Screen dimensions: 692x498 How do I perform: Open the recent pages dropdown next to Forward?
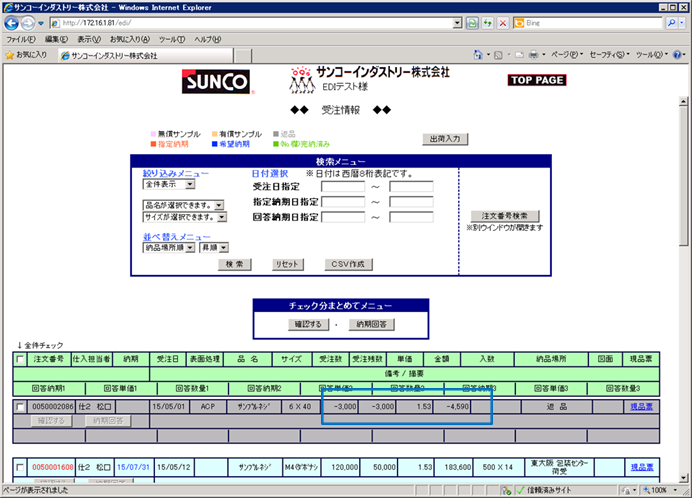41,23
